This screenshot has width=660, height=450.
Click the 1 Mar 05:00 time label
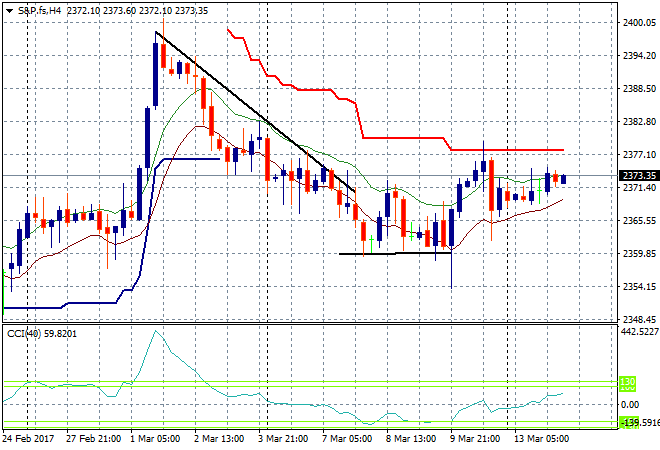coord(155,439)
